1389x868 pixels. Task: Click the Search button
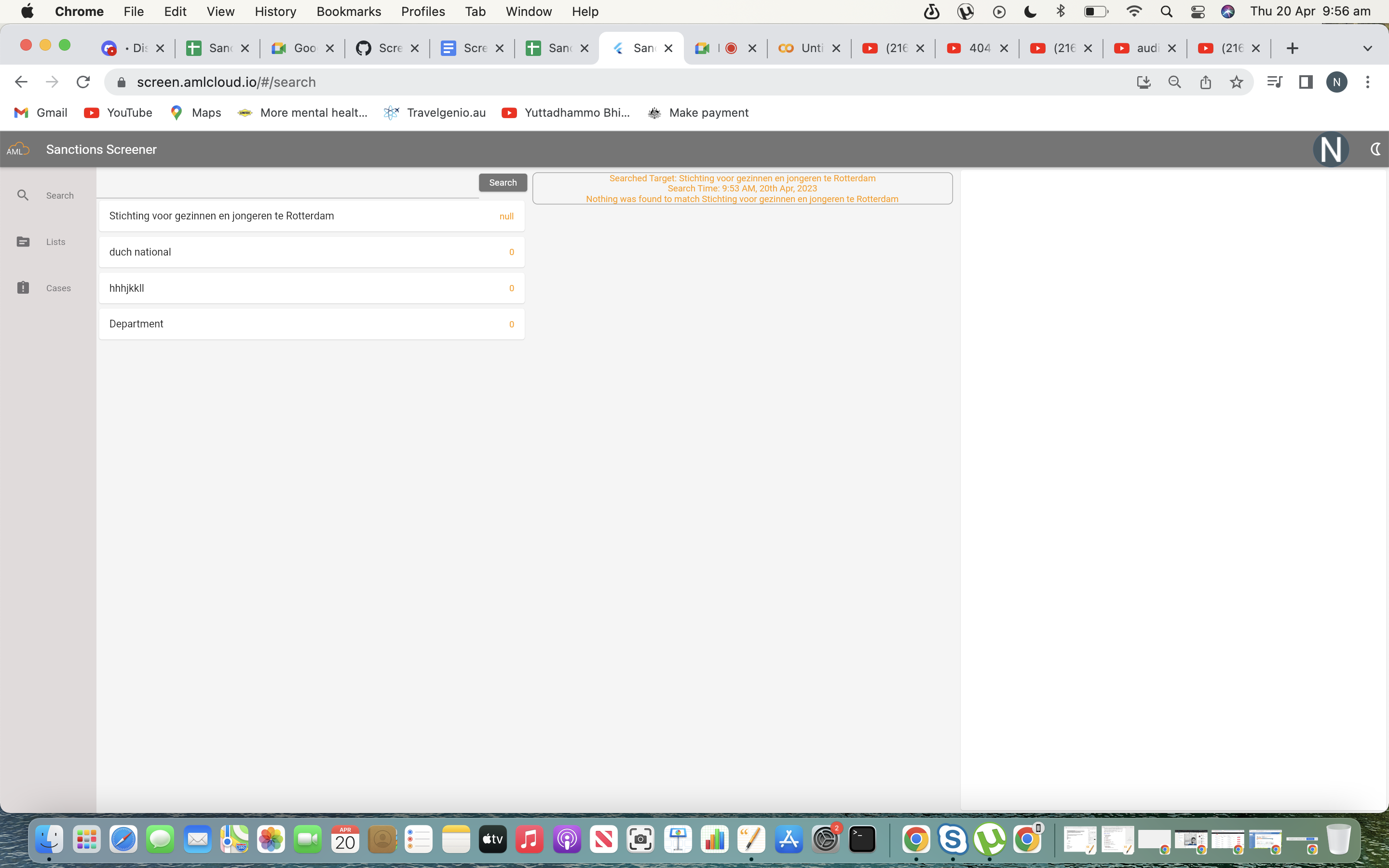click(x=502, y=182)
